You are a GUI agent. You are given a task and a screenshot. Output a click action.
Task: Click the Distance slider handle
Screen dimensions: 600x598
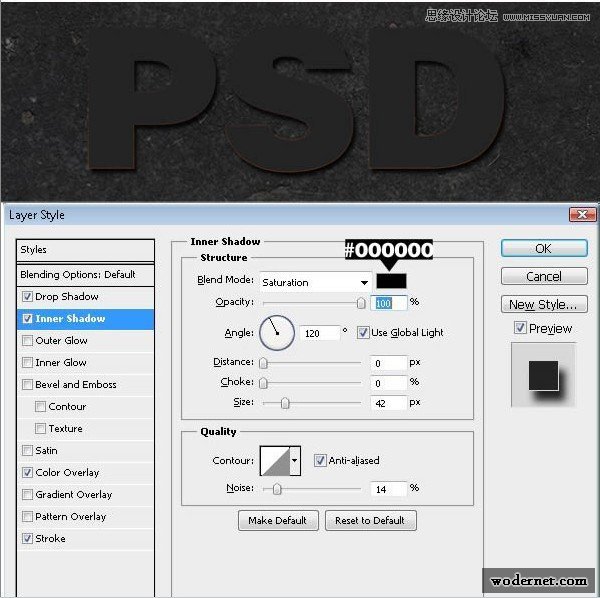[x=263, y=363]
